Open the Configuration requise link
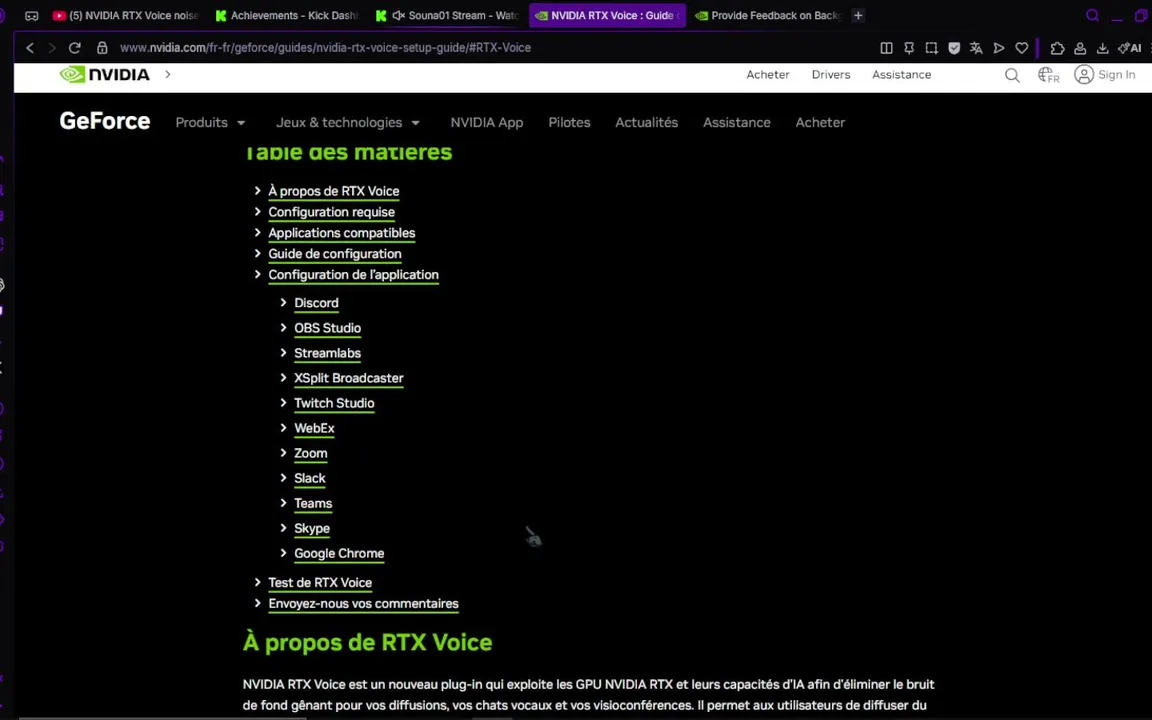Image resolution: width=1152 pixels, height=720 pixels. click(x=331, y=212)
